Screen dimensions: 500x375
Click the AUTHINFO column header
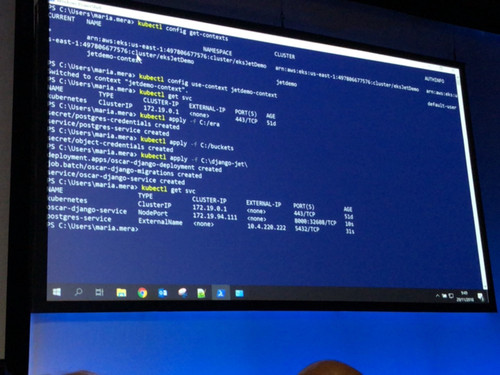point(434,79)
